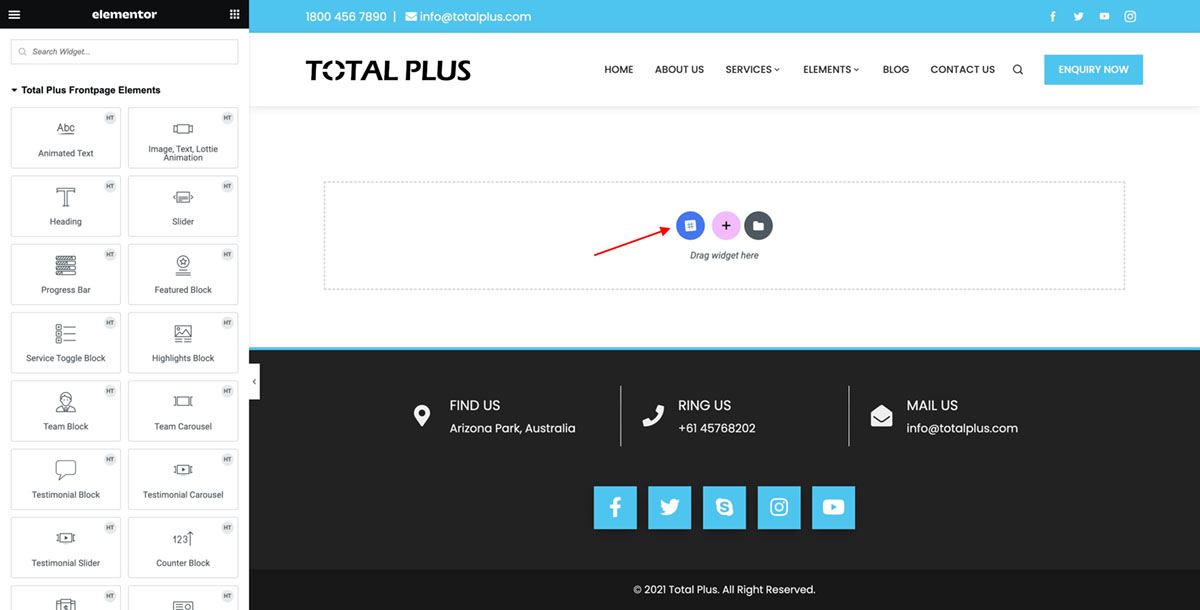The image size is (1200, 610).
Task: Select the Heading widget
Action: point(66,206)
